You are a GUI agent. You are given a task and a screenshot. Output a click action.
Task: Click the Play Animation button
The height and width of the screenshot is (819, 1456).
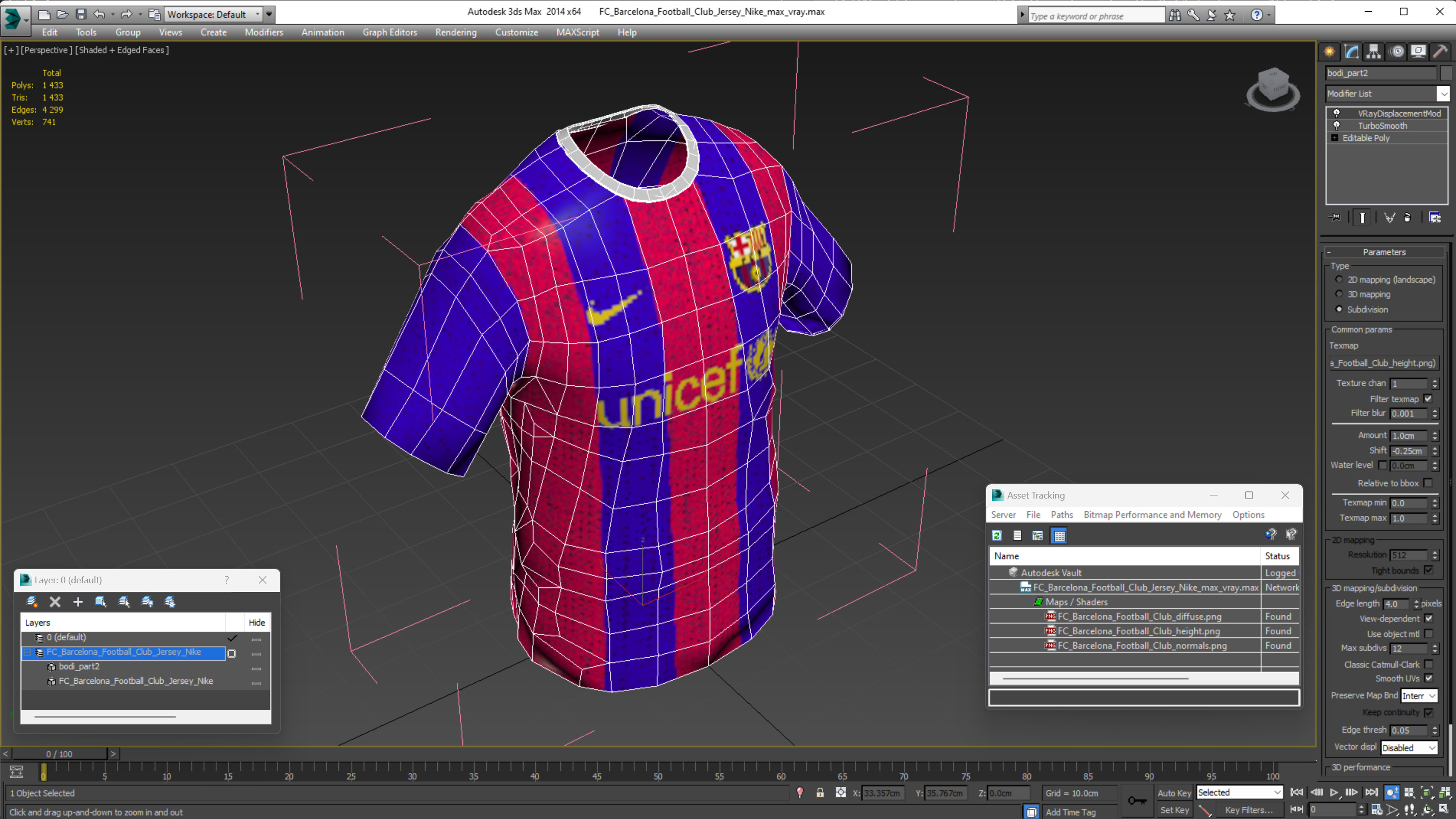tap(1334, 792)
